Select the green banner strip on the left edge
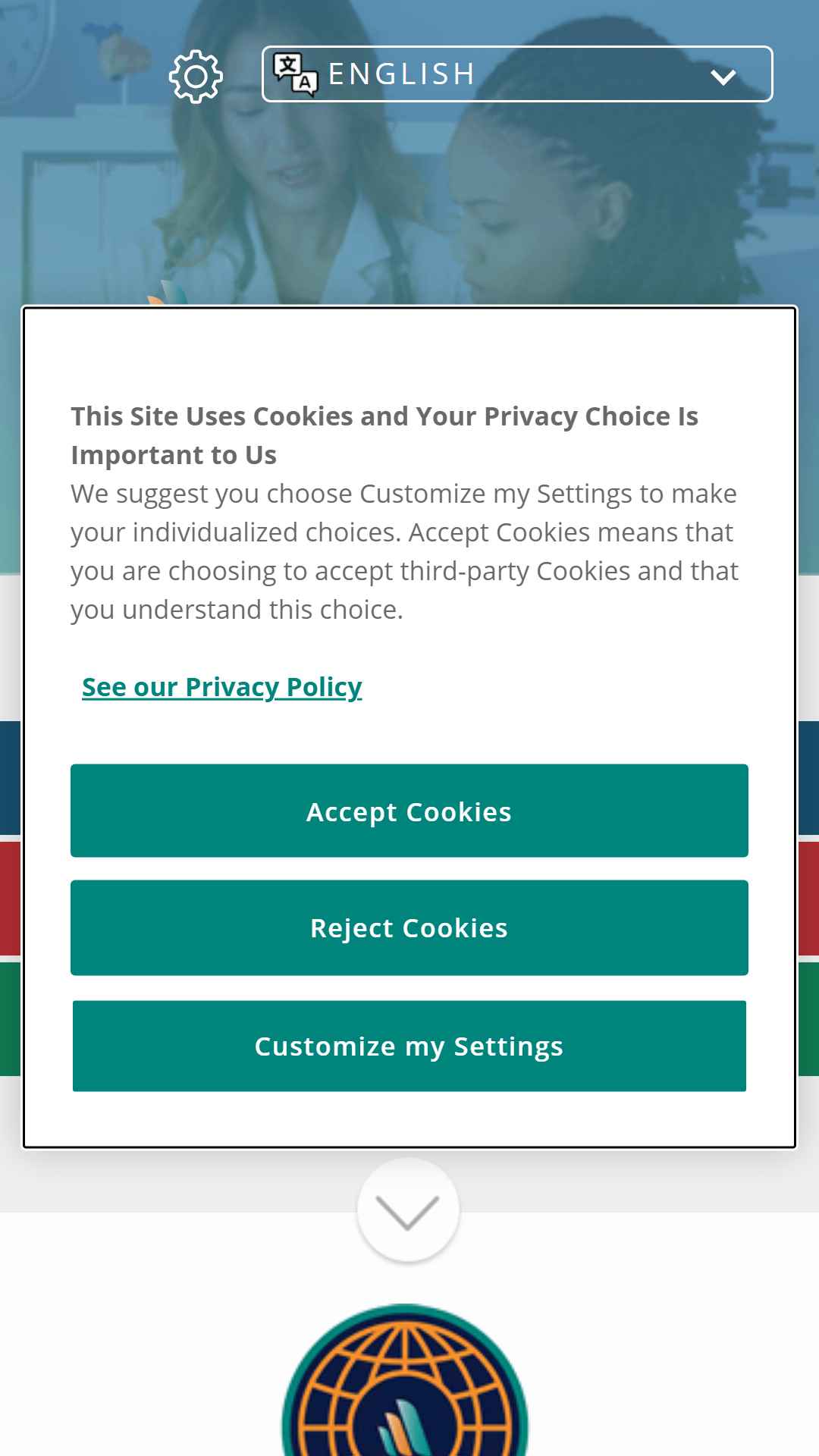The width and height of the screenshot is (819, 1456). coord(11,1018)
